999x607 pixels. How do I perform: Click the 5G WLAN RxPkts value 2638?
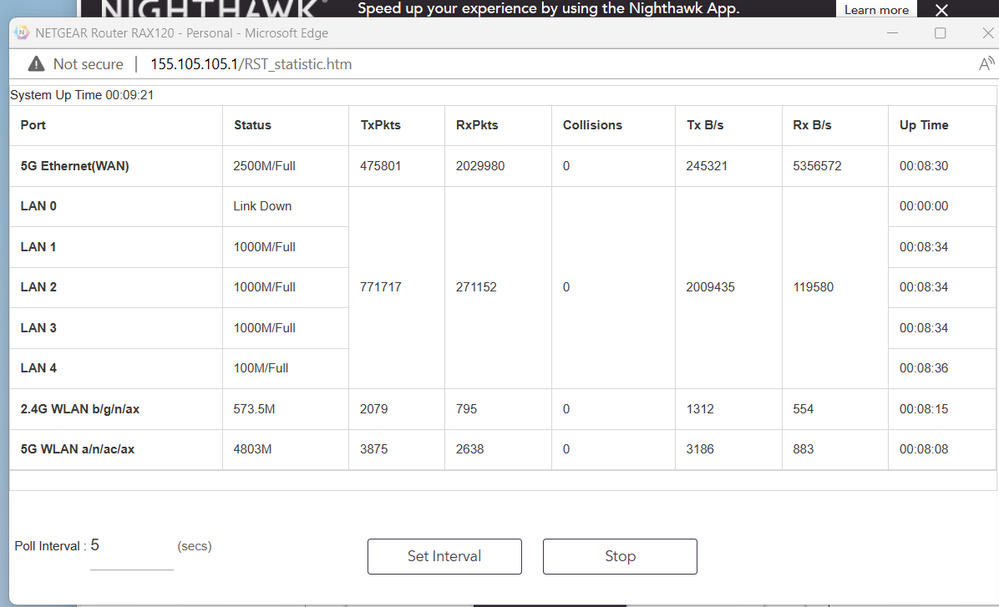(x=470, y=449)
